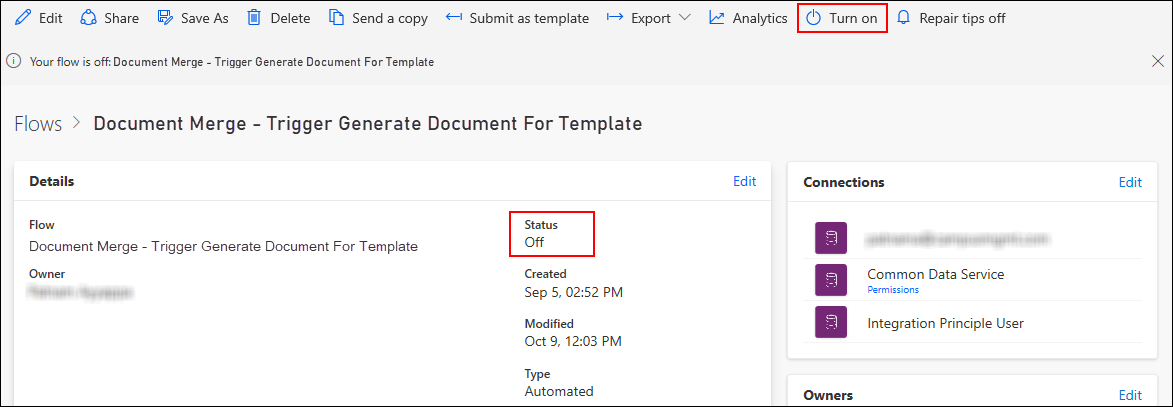The width and height of the screenshot is (1173, 407).
Task: Click the Edit pencil icon in toolbar
Action: point(22,18)
